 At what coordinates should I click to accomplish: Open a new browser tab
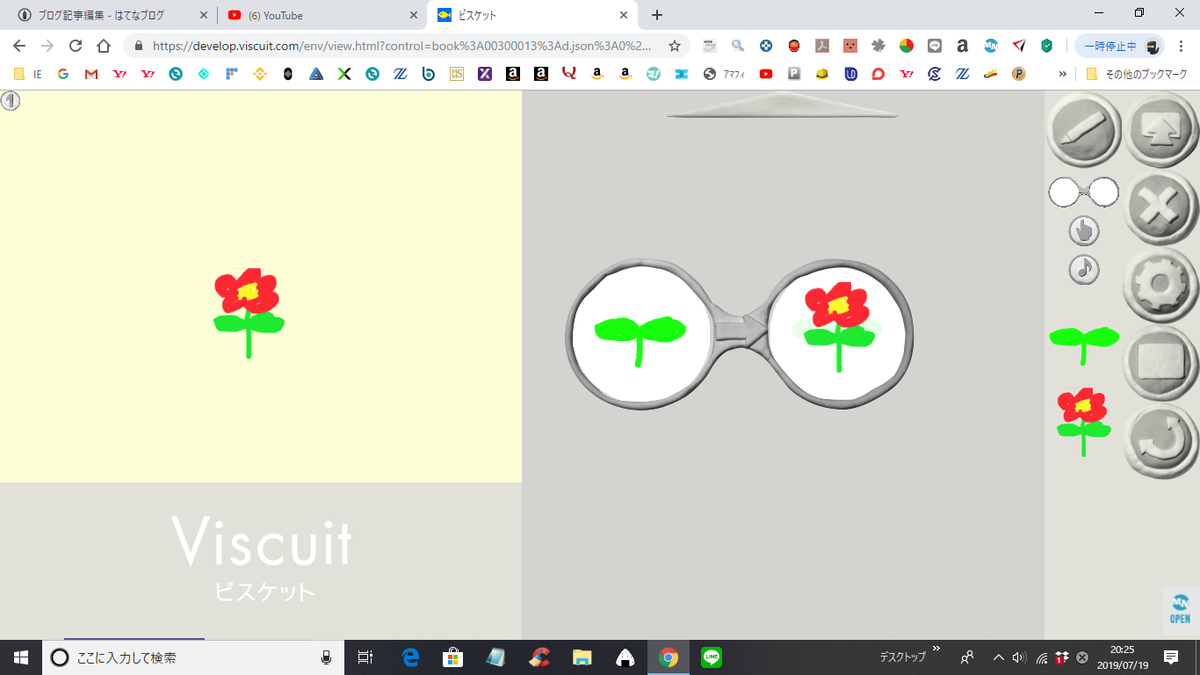657,15
